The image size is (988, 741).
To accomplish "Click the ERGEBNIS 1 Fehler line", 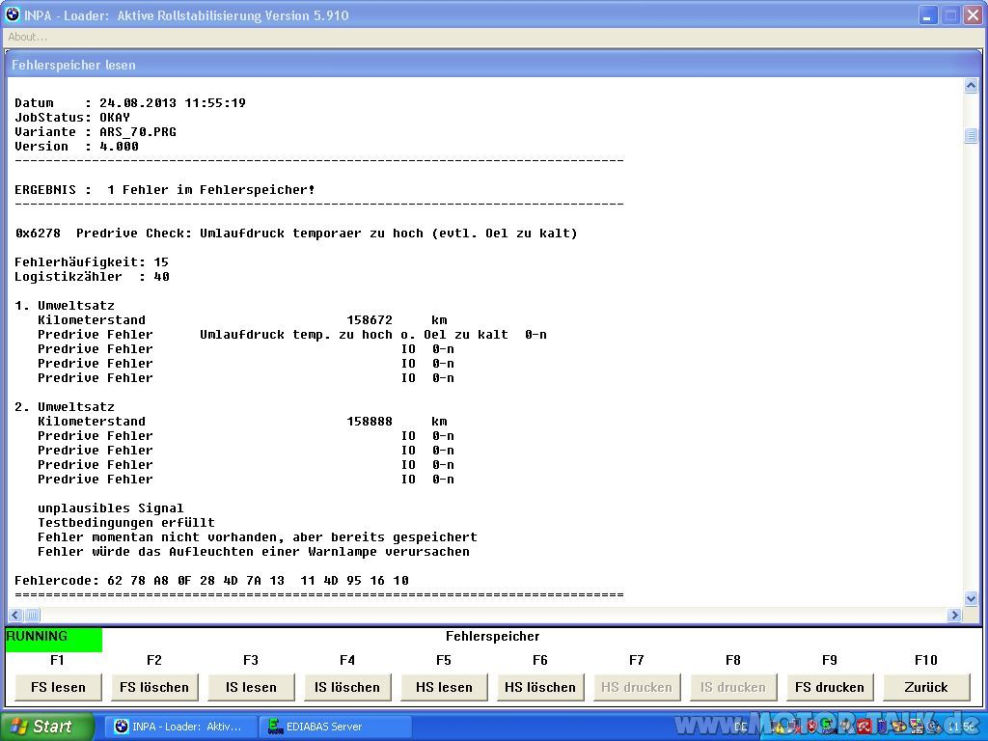I will [x=165, y=190].
